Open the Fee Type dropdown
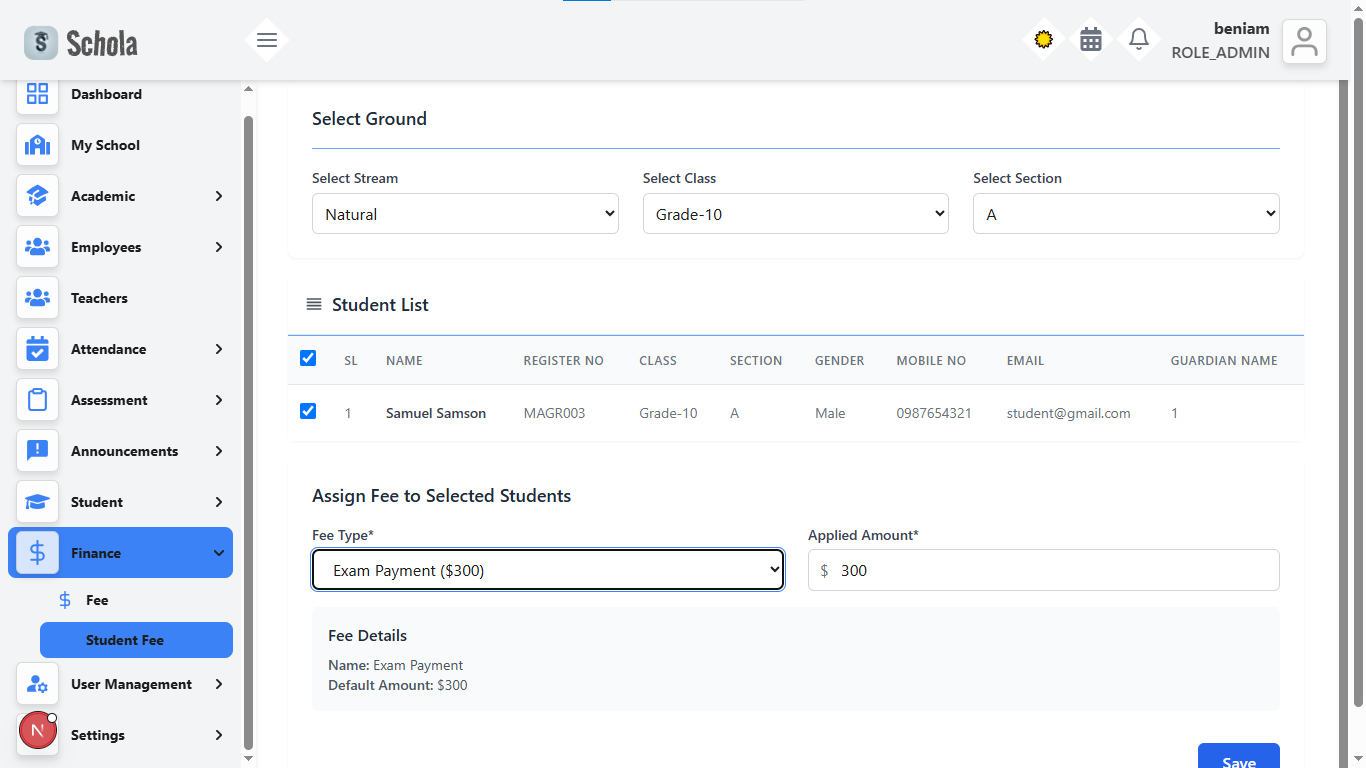The height and width of the screenshot is (768, 1366). (547, 570)
